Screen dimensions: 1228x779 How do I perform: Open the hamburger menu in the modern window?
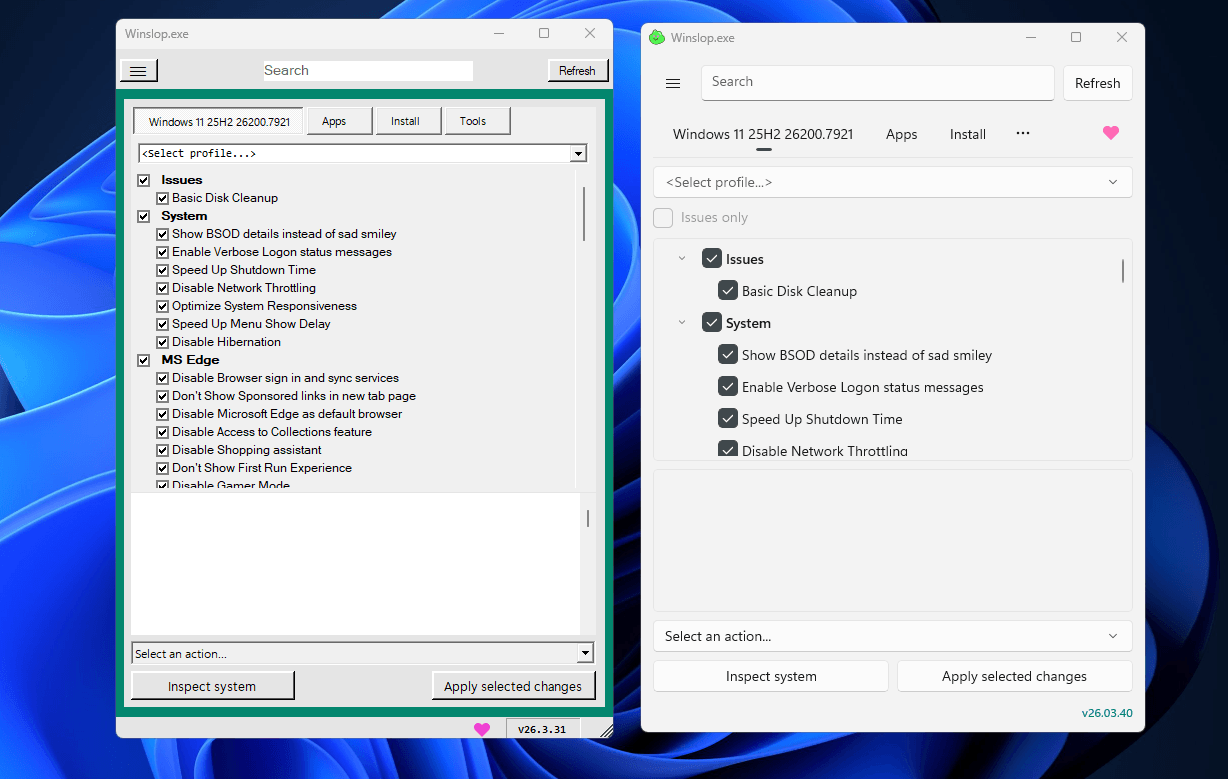click(673, 84)
